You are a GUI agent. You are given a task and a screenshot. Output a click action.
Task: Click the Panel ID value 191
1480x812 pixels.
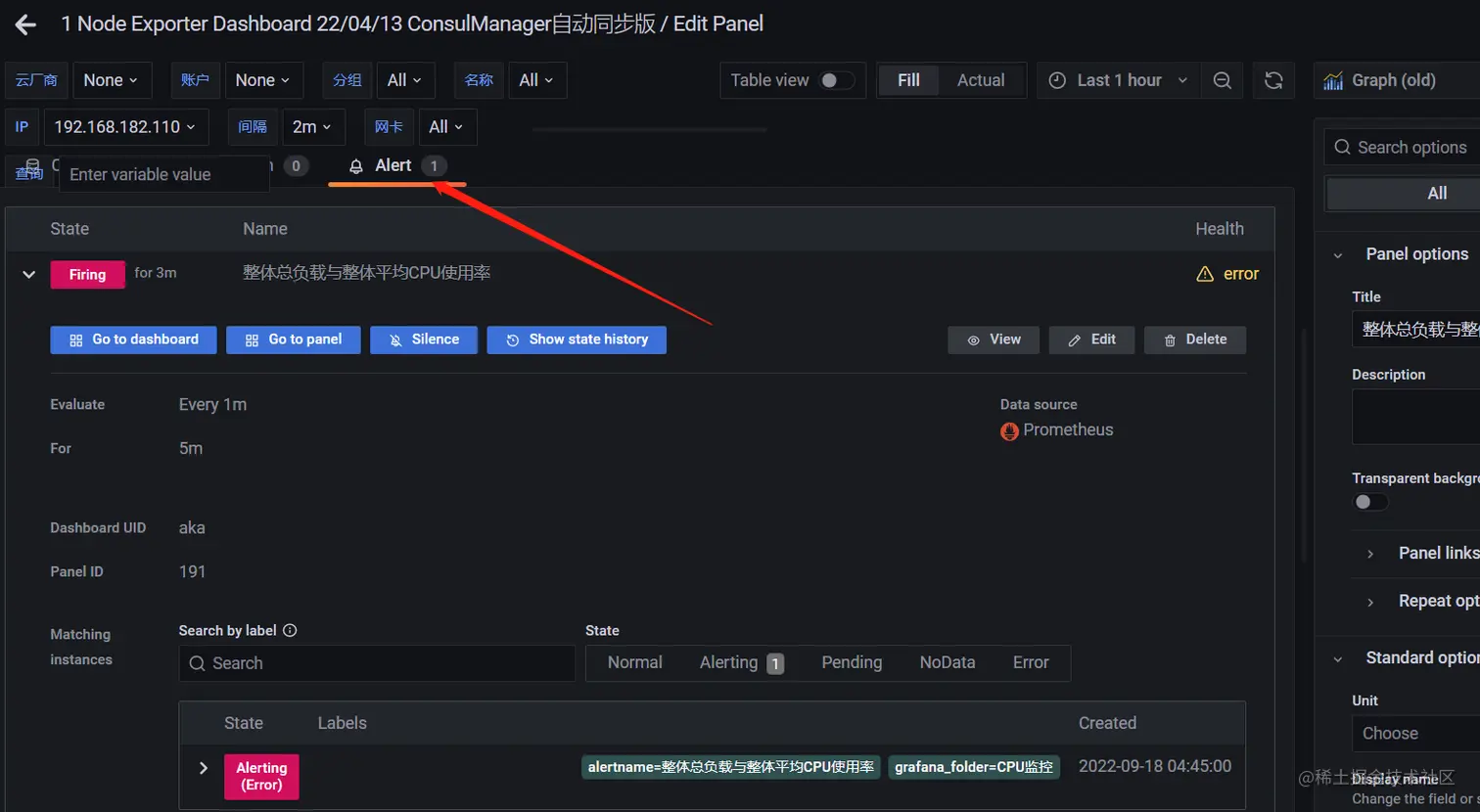(x=192, y=571)
